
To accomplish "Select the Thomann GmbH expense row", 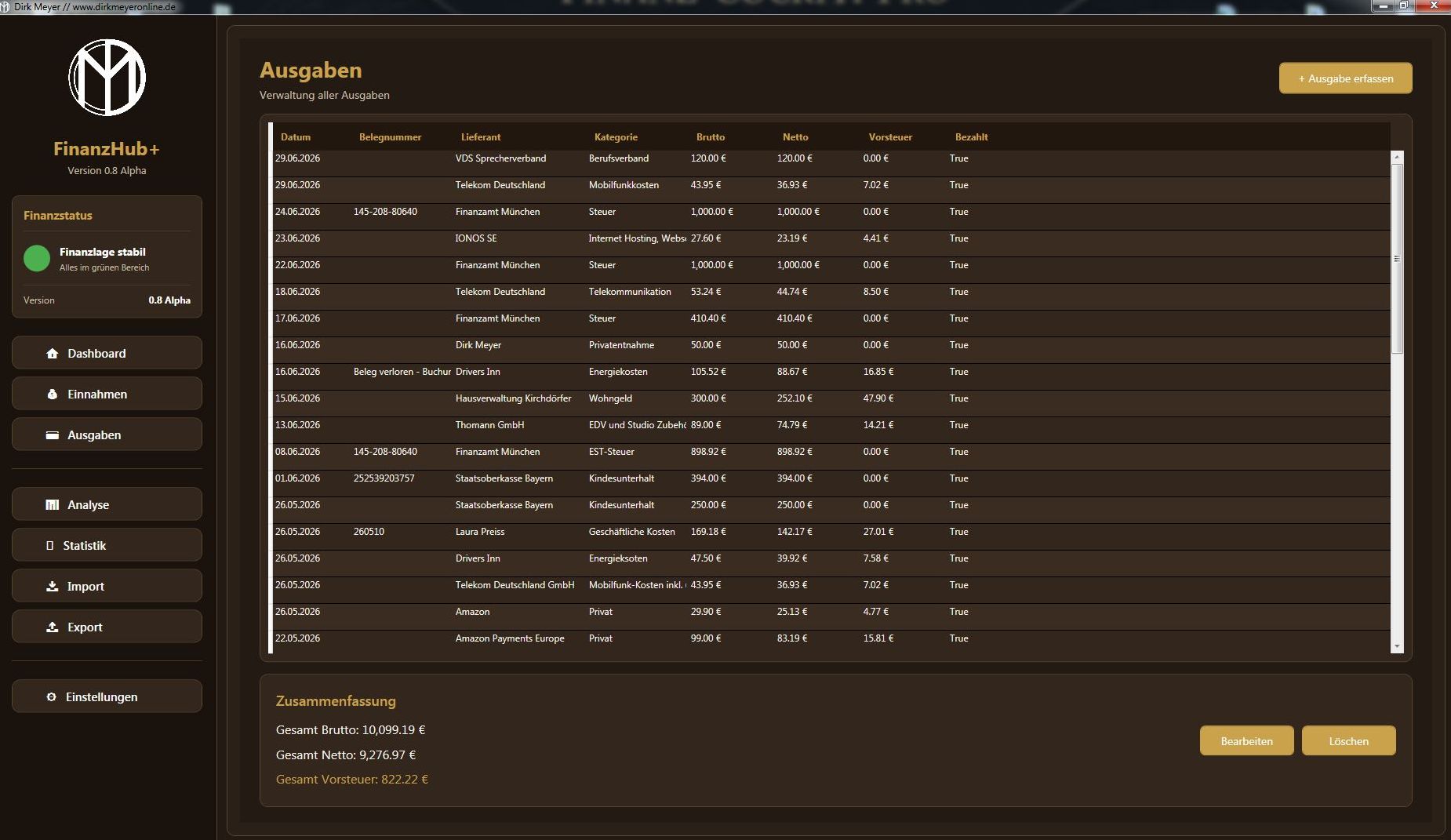I will pyautogui.click(x=831, y=425).
